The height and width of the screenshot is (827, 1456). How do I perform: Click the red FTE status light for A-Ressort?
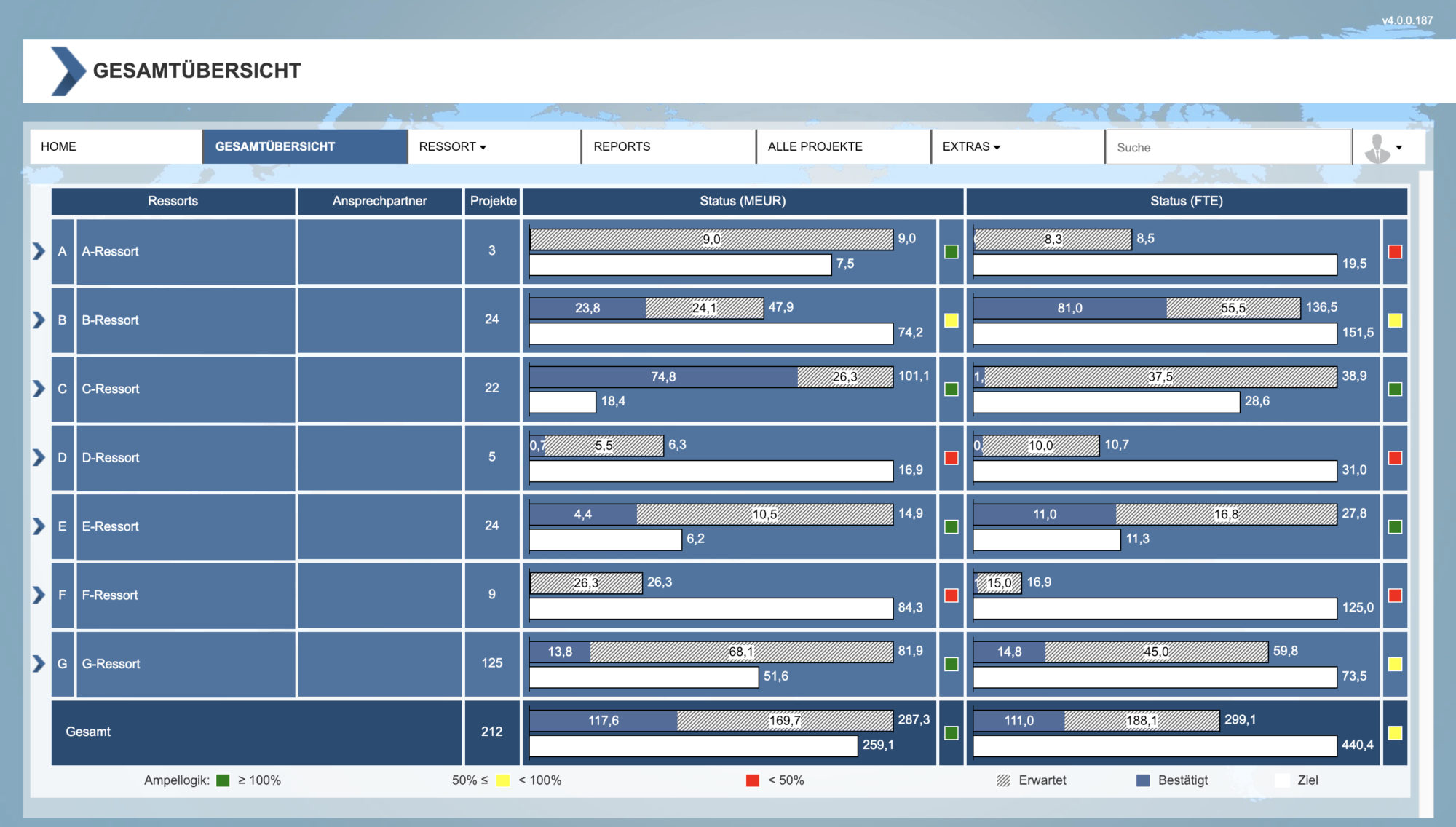coord(1395,252)
